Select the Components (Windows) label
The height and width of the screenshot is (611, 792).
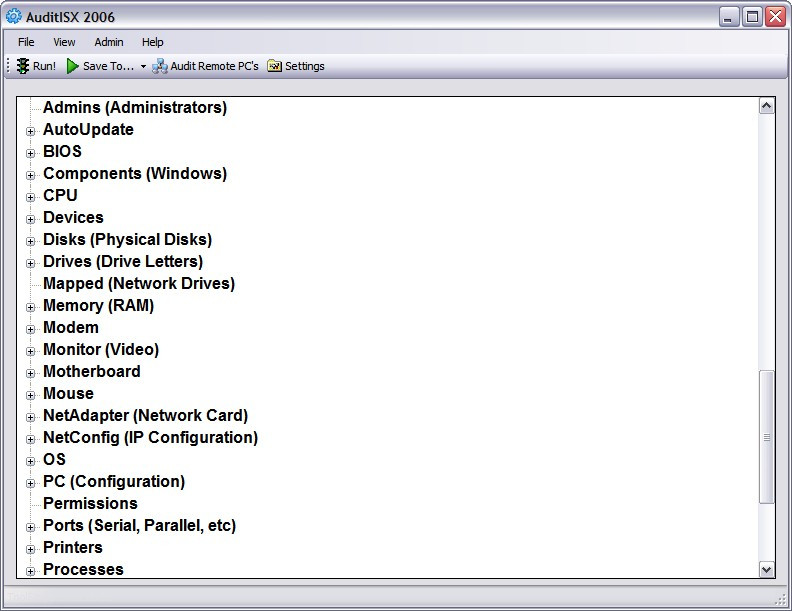click(x=135, y=174)
